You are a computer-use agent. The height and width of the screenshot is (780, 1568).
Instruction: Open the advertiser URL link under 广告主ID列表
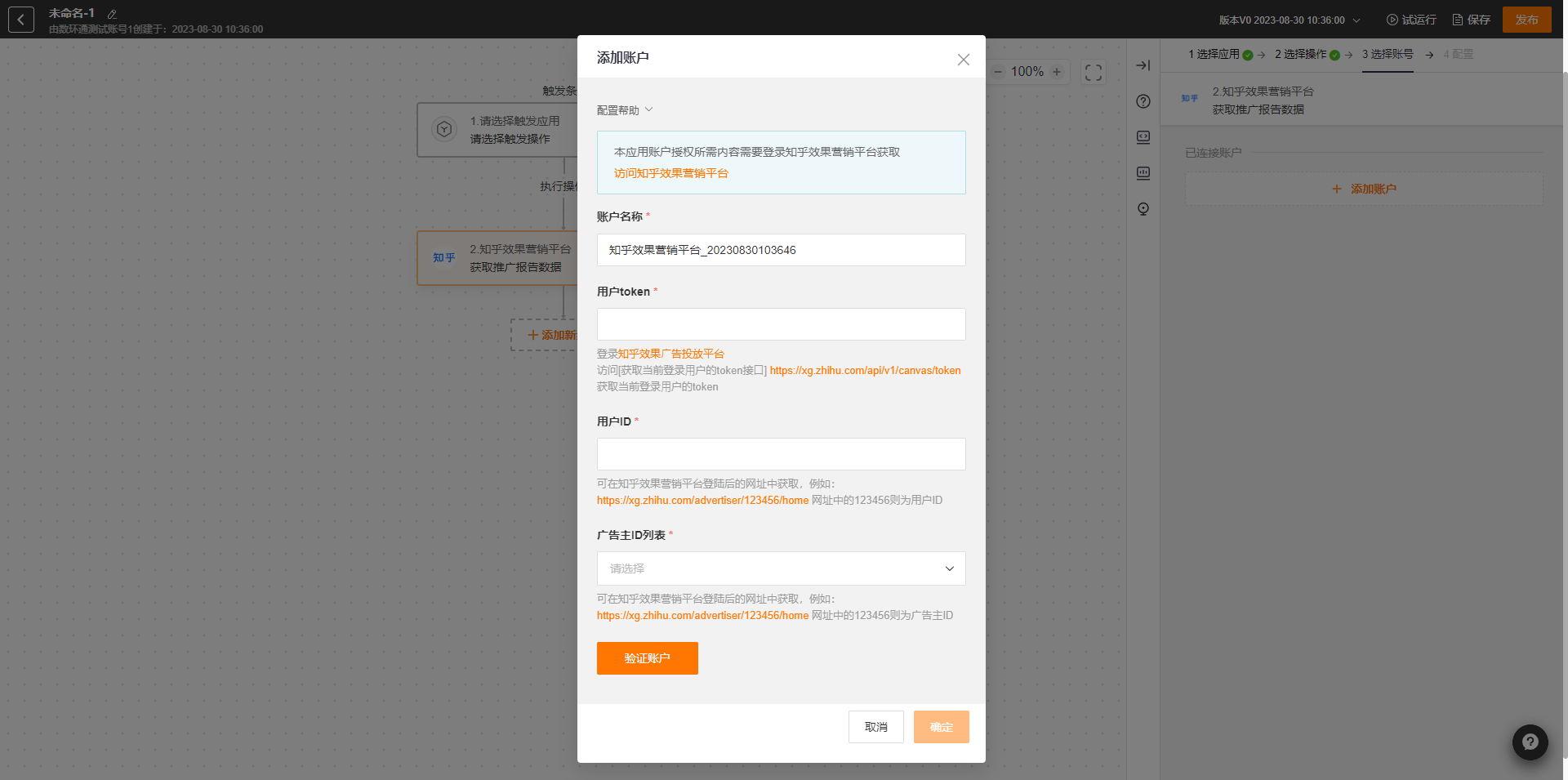click(x=702, y=615)
